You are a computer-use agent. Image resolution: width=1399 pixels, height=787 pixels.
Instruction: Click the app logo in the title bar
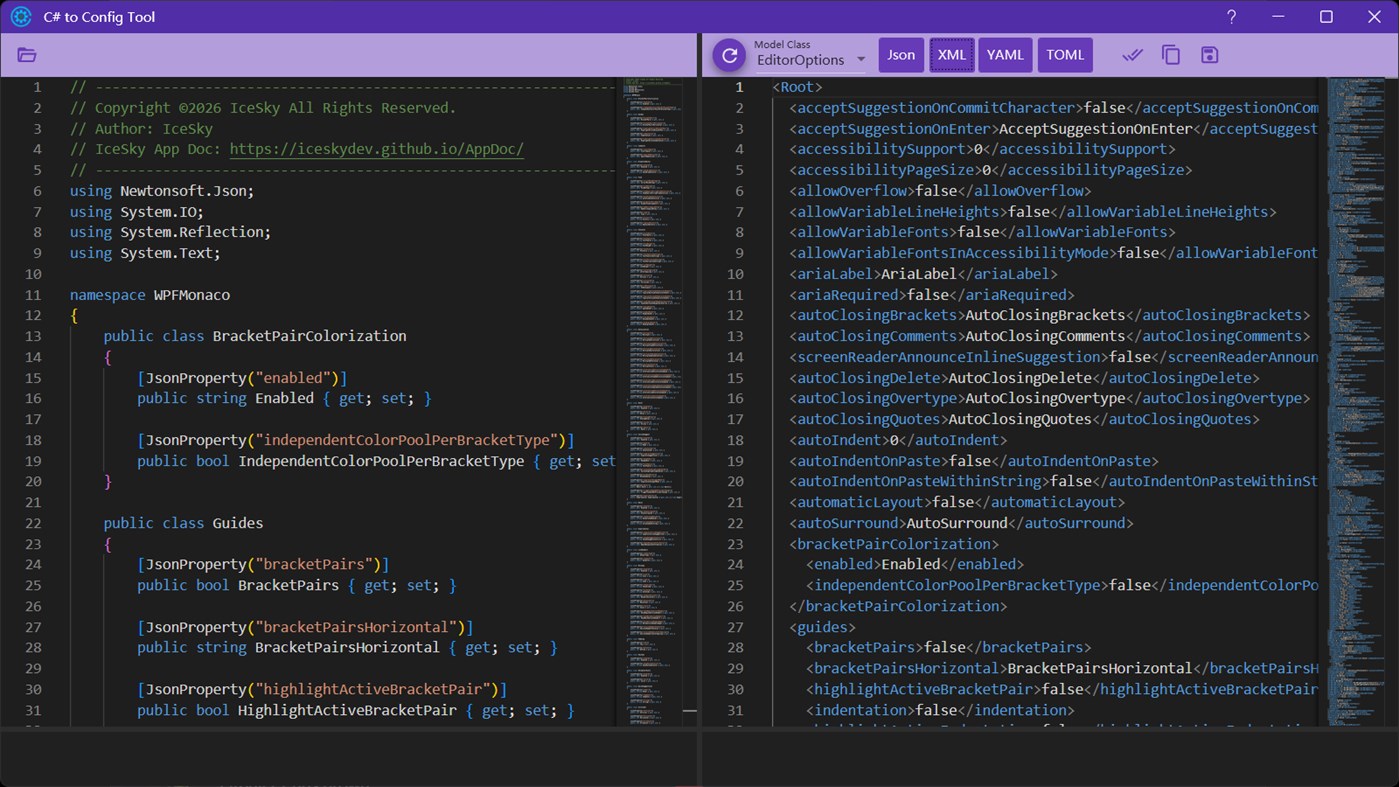point(21,17)
